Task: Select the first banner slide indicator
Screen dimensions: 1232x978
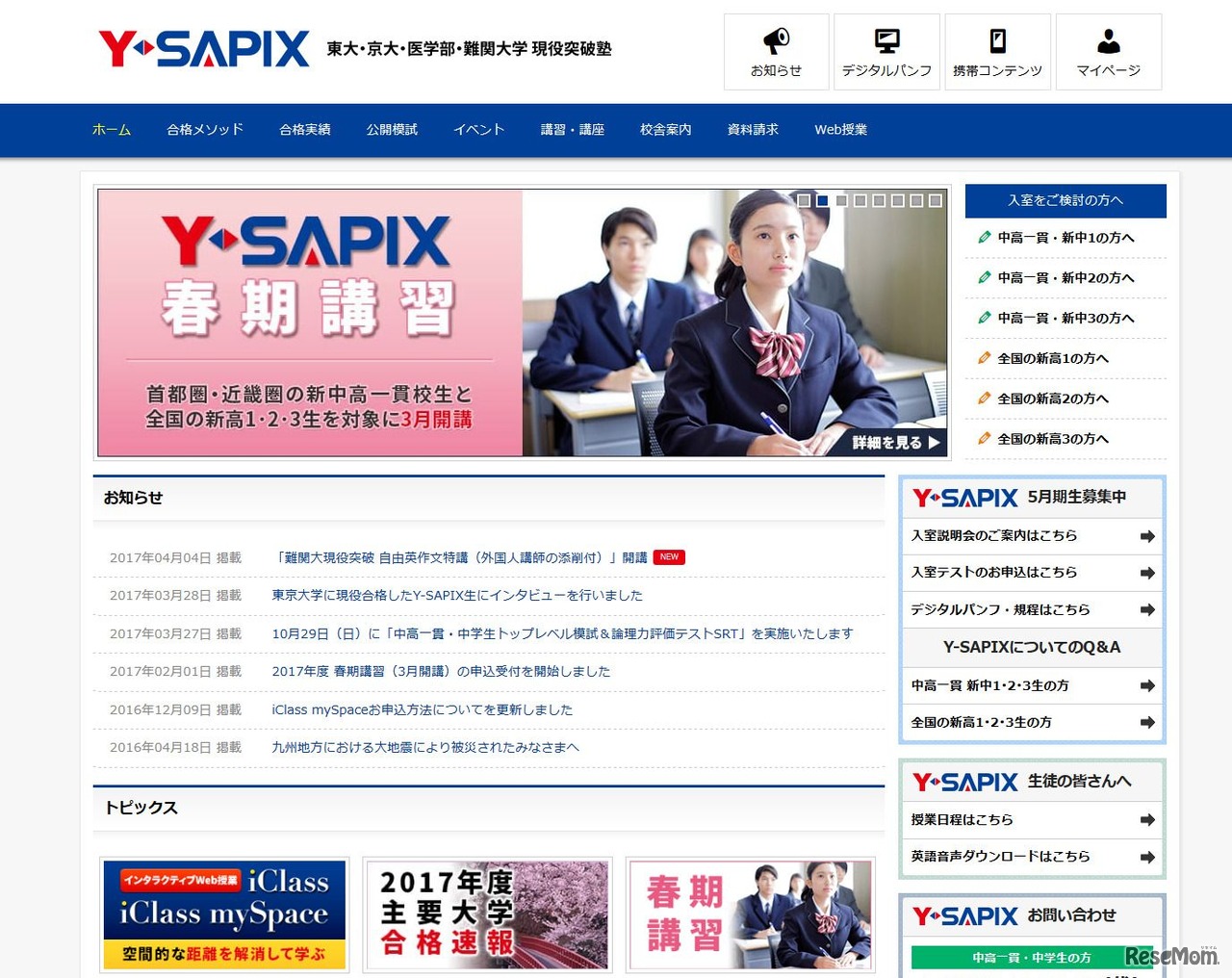Action: click(805, 200)
